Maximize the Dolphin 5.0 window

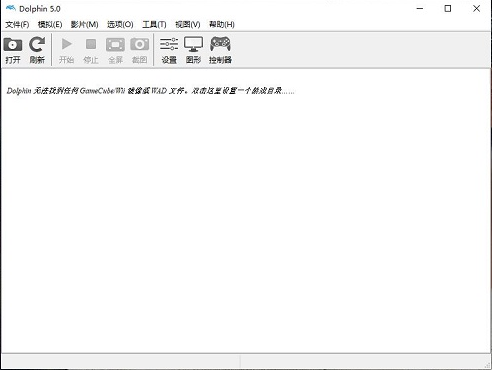(x=448, y=8)
